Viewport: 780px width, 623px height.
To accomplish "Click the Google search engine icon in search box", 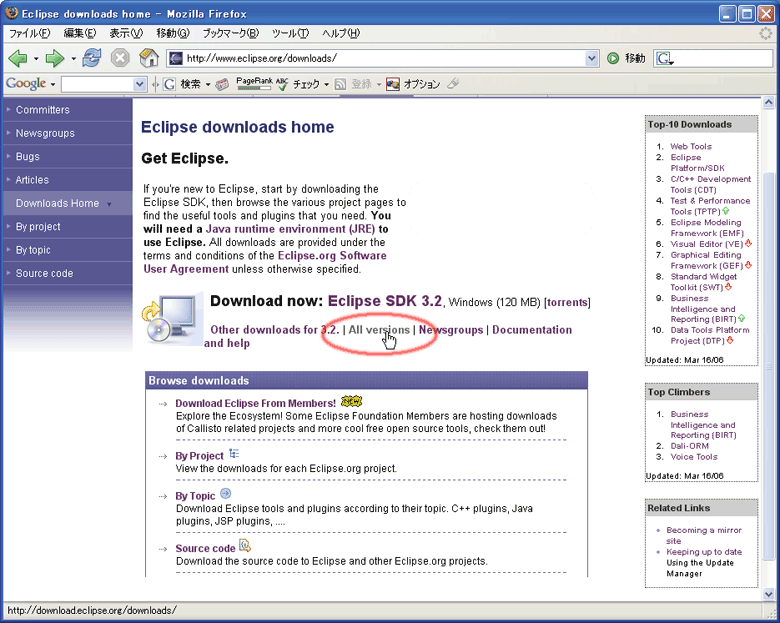I will (x=664, y=59).
